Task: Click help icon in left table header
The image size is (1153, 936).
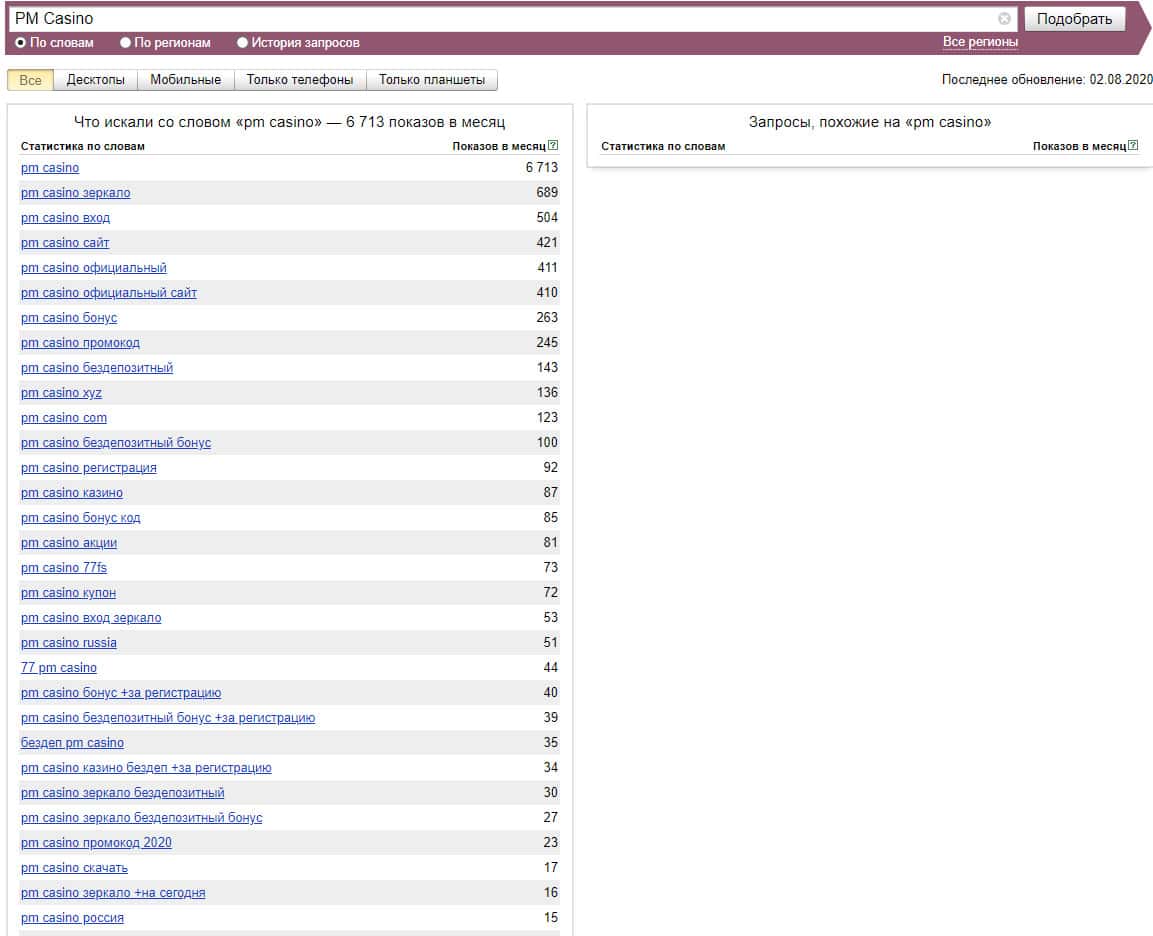Action: (553, 146)
